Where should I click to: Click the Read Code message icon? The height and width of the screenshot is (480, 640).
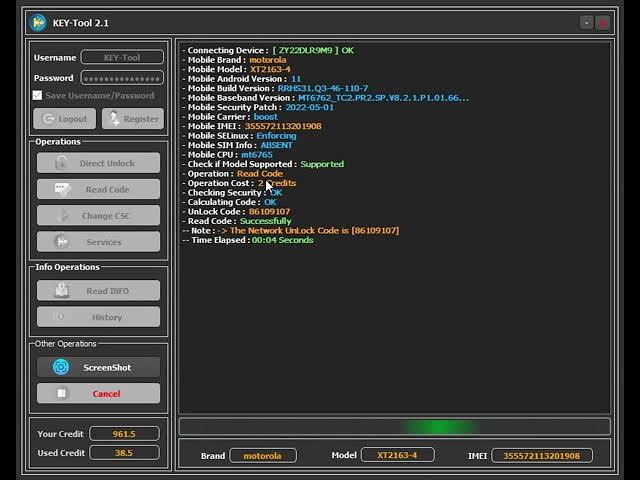pyautogui.click(x=62, y=189)
